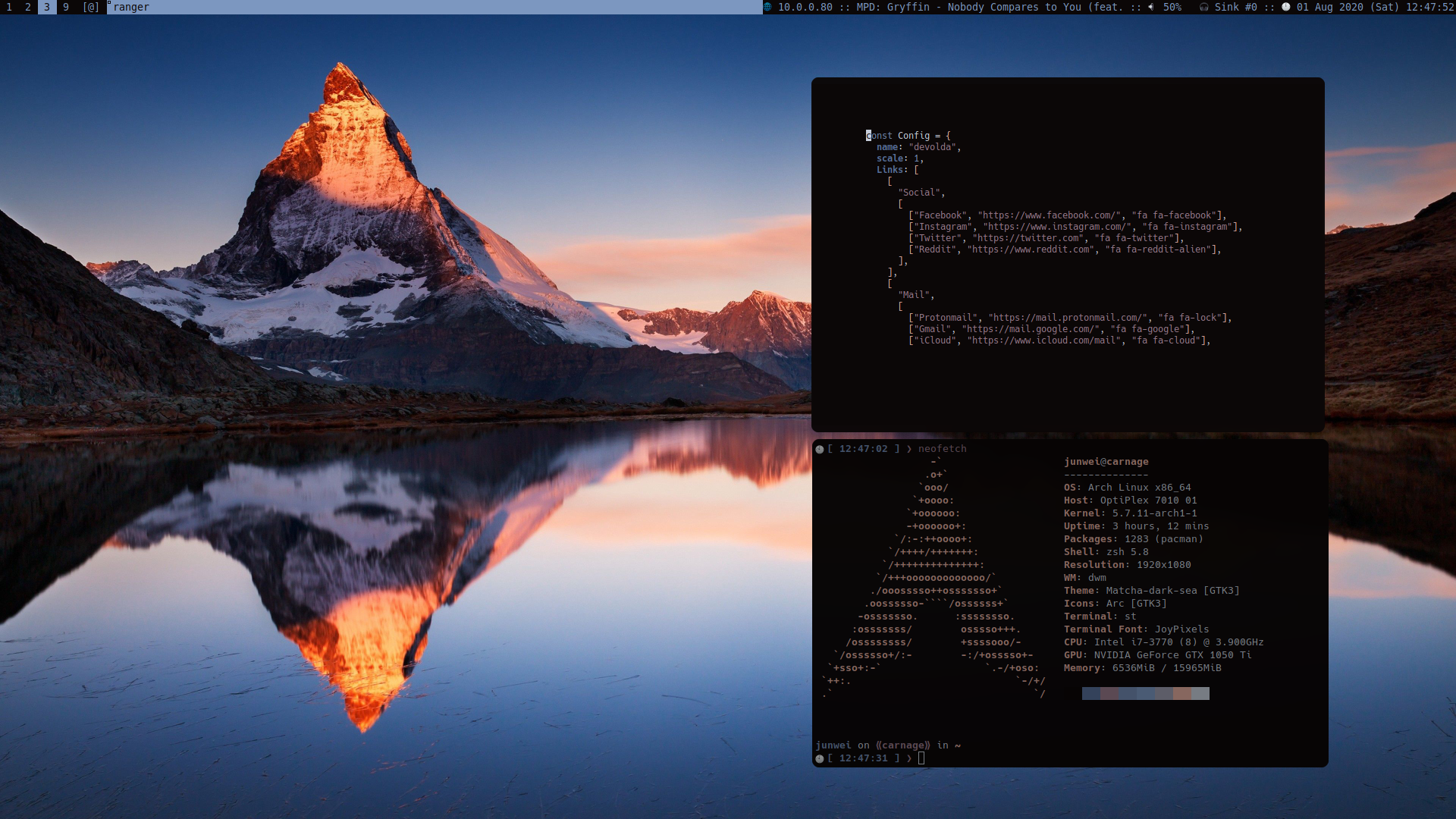Click the Host: OptiPlex 7010 line
Screen dimensions: 1456x819
point(1130,500)
